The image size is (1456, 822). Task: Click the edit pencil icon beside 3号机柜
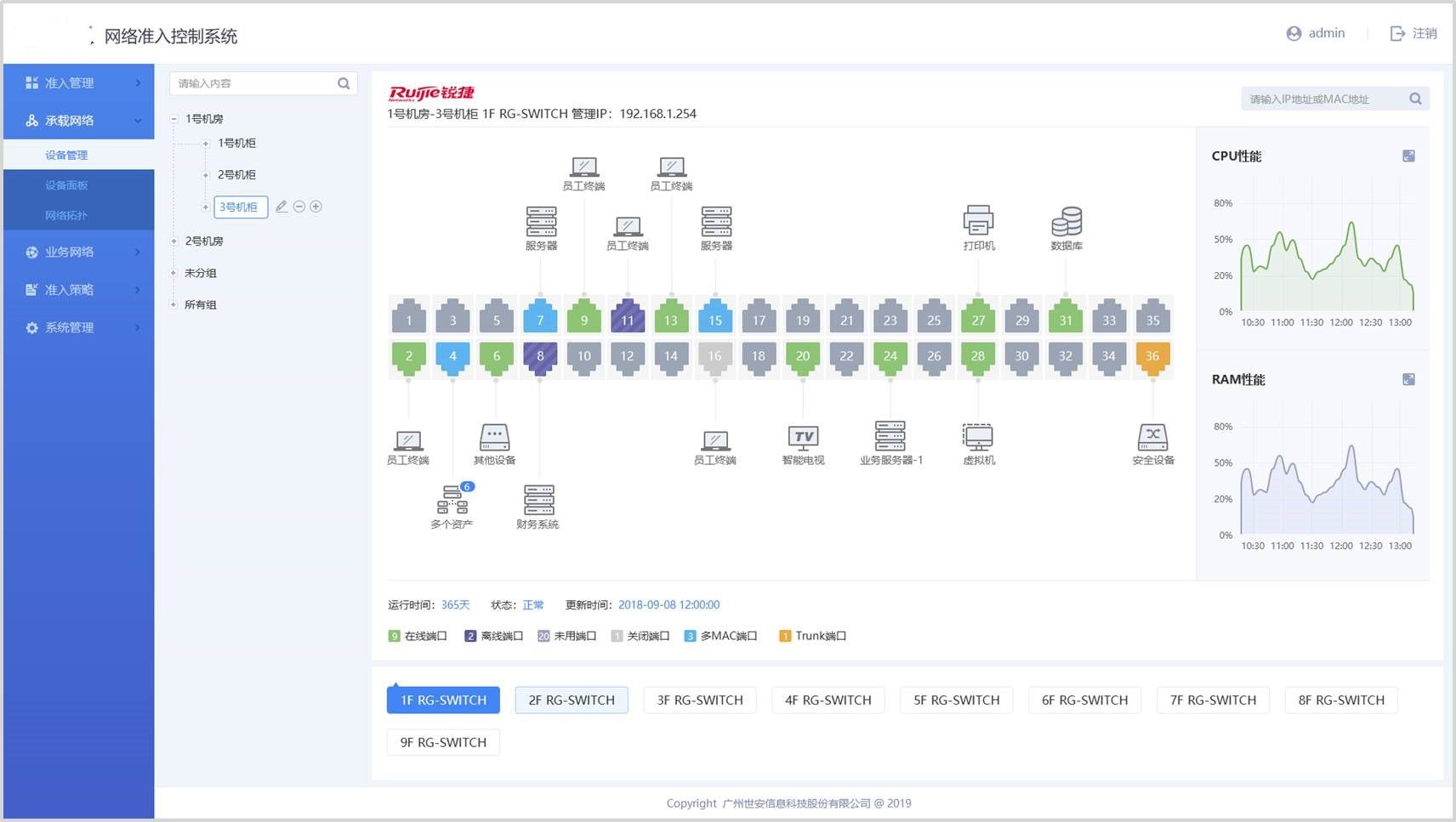[x=282, y=207]
